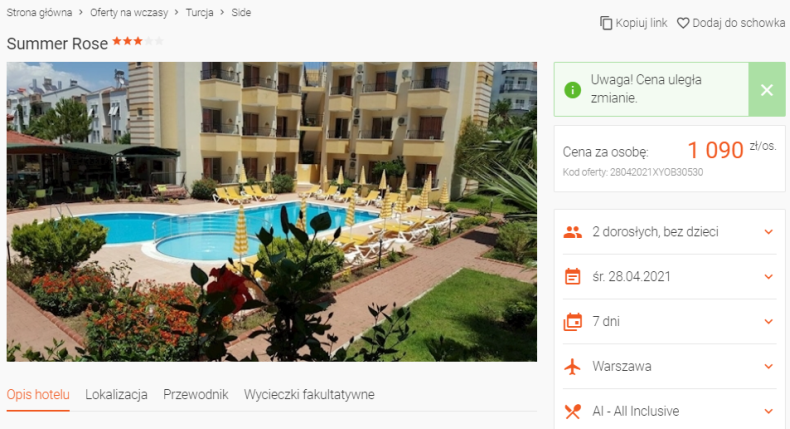Open the Turcja breadcrumb link
The height and width of the screenshot is (429, 790).
200,13
